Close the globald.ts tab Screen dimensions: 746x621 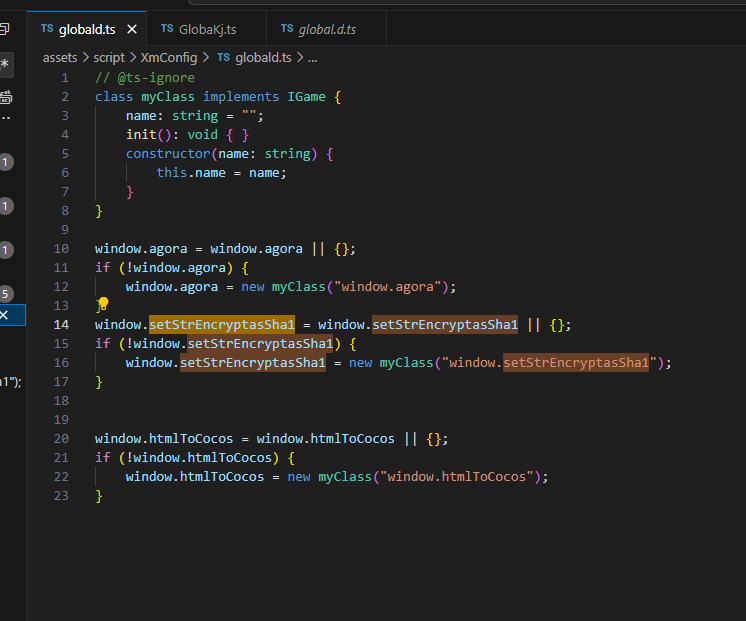pos(132,30)
